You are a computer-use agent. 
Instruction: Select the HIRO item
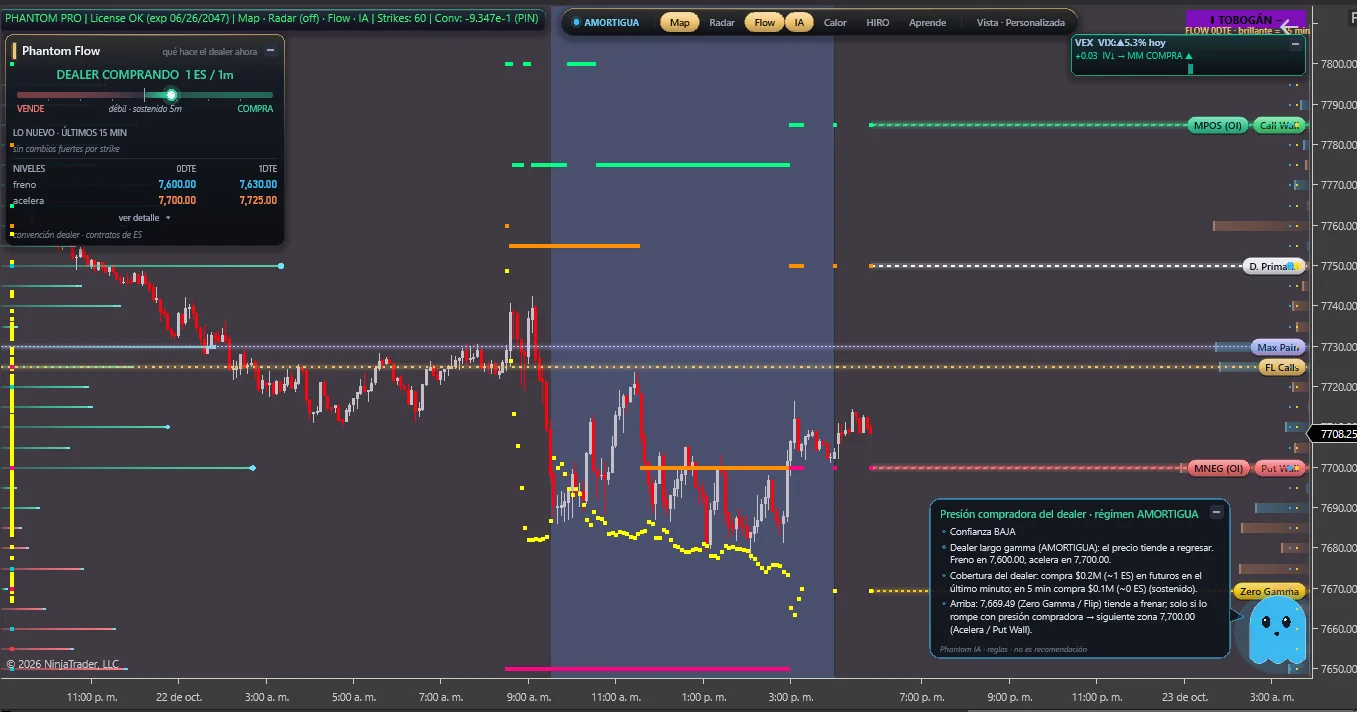877,22
